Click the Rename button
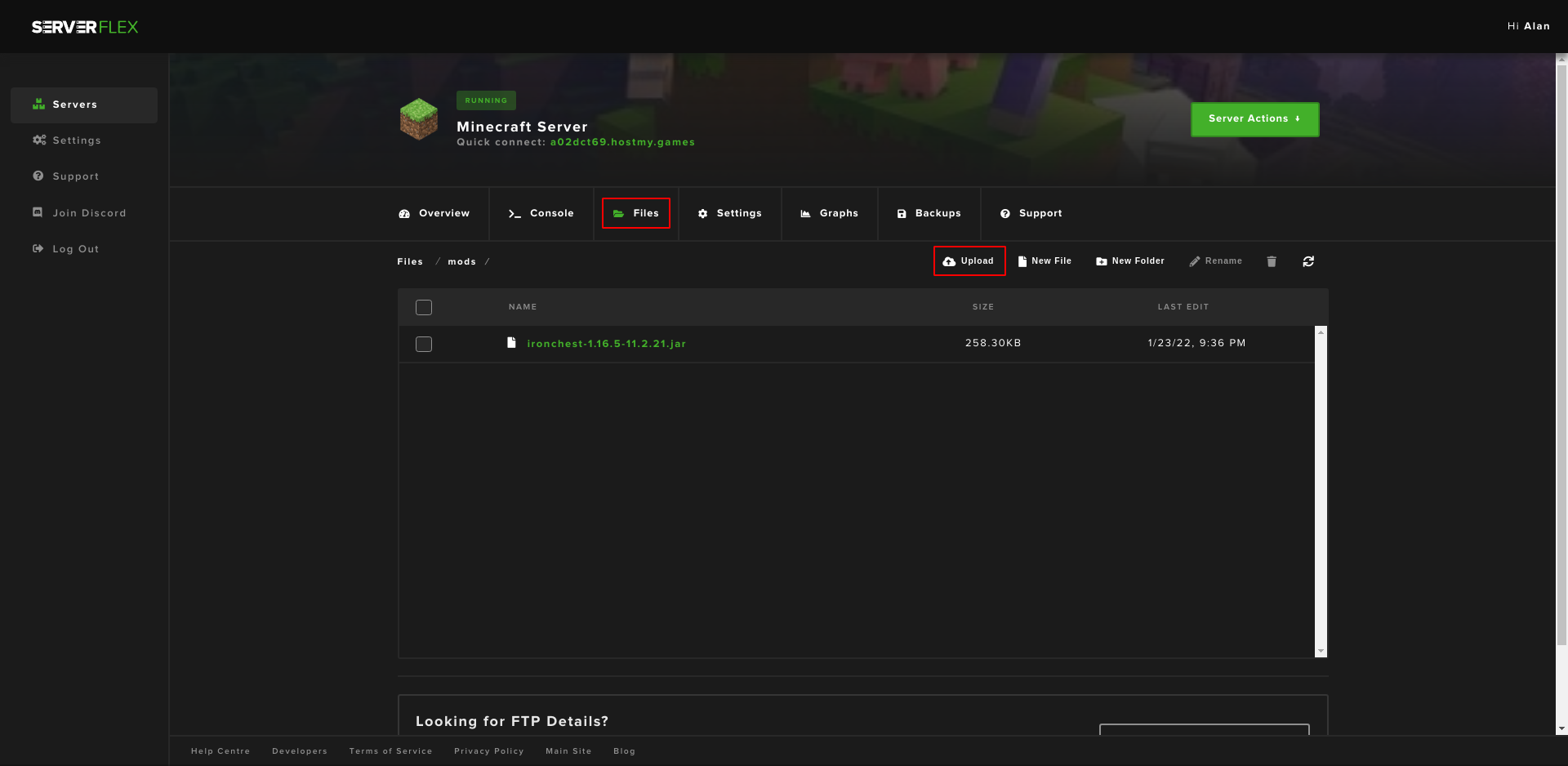Image resolution: width=1568 pixels, height=766 pixels. 1216,261
